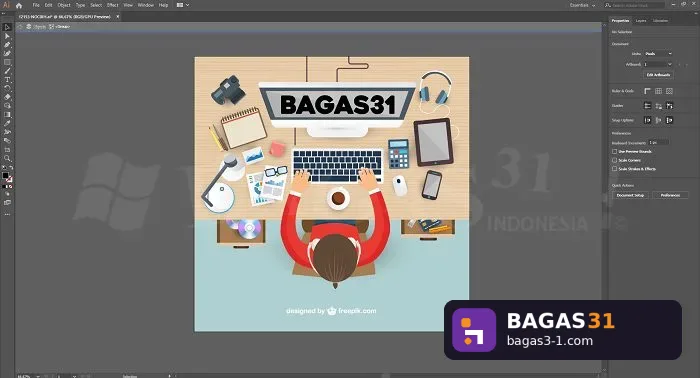Click the Edit Artboards button
Viewport: 700px width, 378px height.
tap(658, 75)
